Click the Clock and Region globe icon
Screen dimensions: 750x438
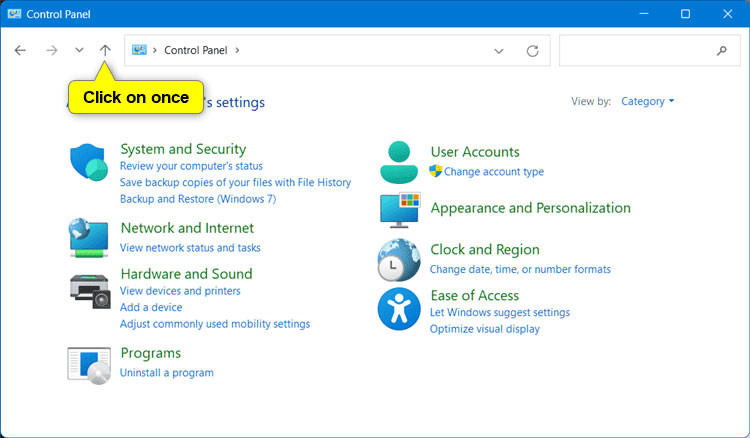(x=399, y=260)
